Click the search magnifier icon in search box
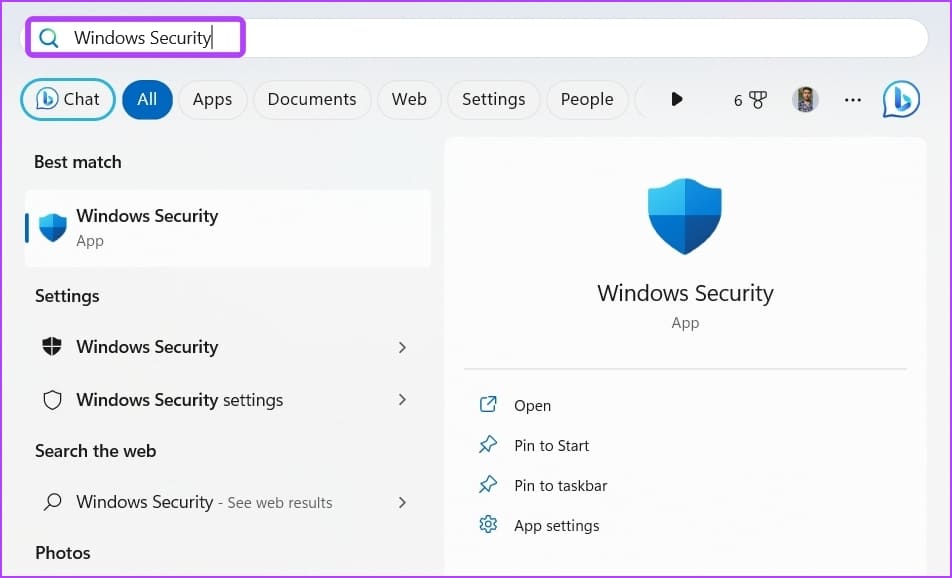The height and width of the screenshot is (578, 952). (48, 38)
